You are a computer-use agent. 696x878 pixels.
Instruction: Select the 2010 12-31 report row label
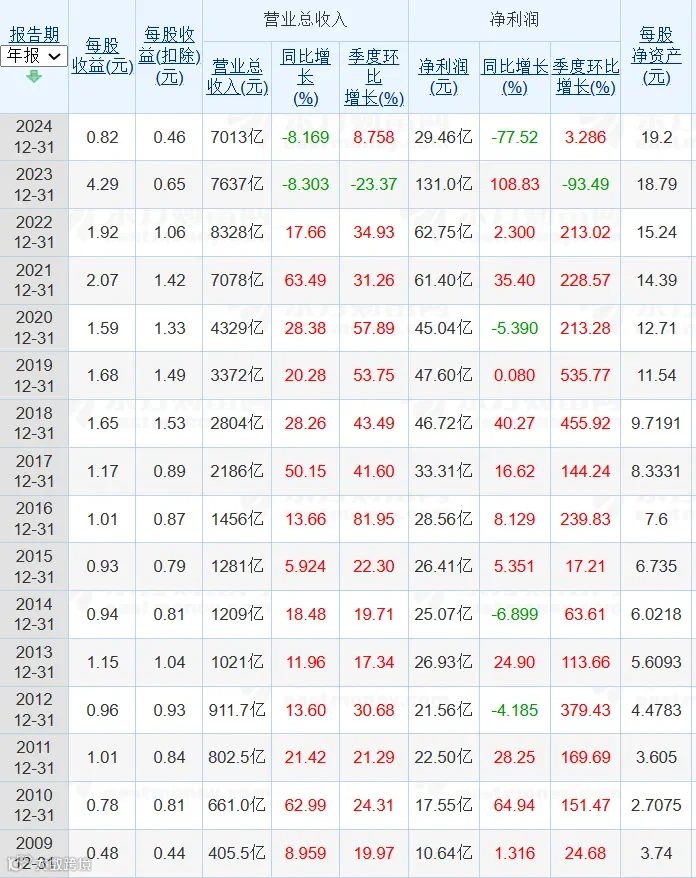point(34,805)
